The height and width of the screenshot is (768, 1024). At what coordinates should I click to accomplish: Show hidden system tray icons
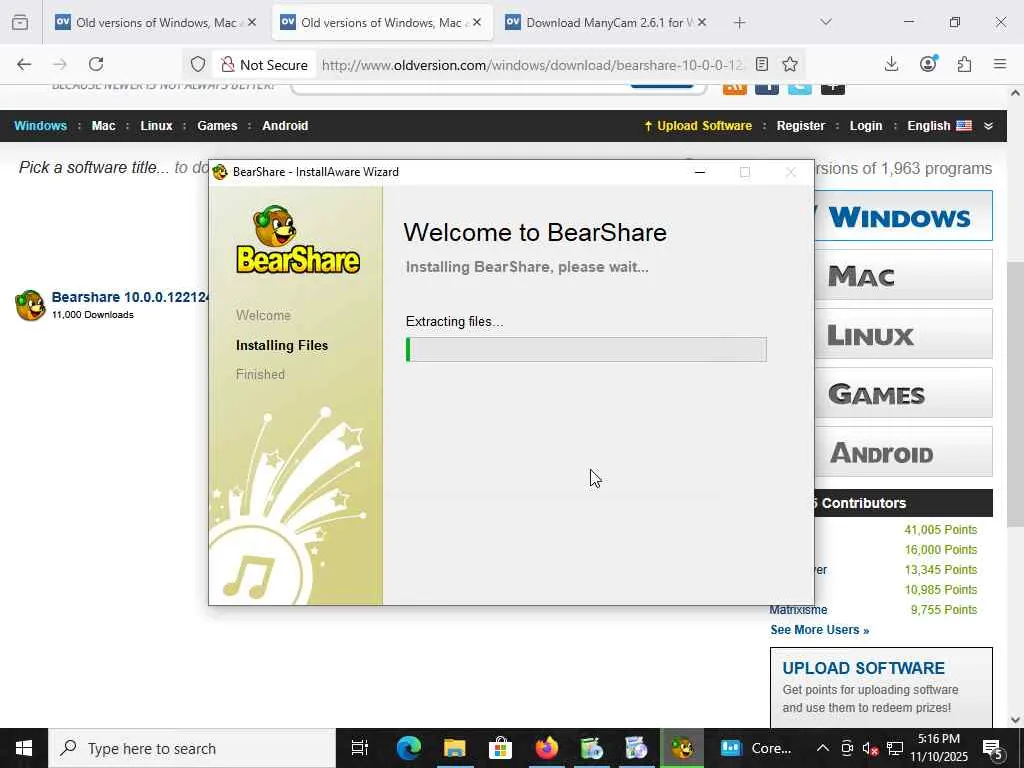pyautogui.click(x=823, y=748)
